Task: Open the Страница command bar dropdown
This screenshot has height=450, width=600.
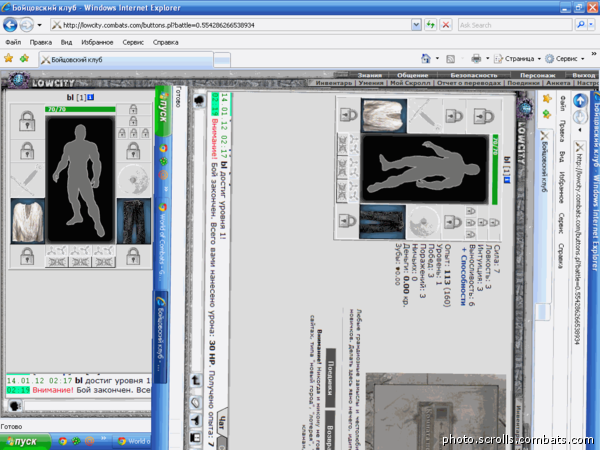Action: (x=517, y=59)
